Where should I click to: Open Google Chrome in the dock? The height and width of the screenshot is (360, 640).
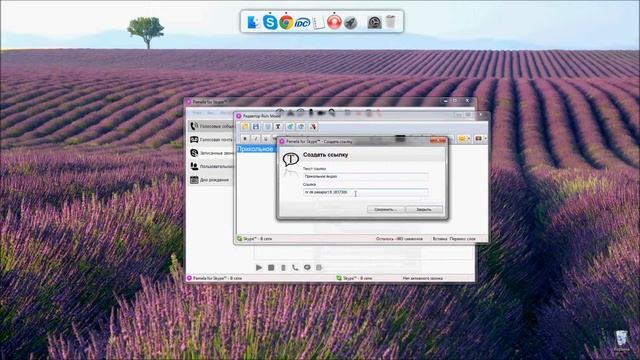(x=286, y=22)
